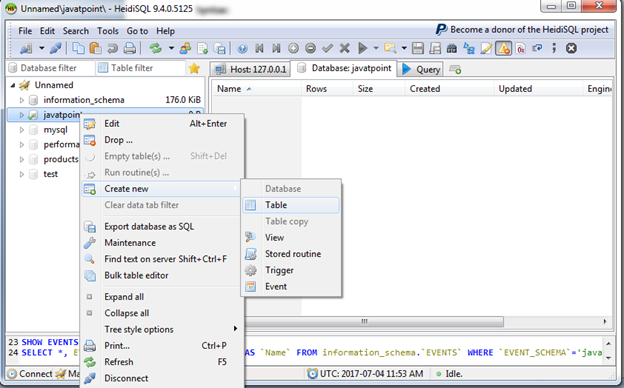This screenshot has height=388, width=624.
Task: Open the Help menu
Action: pos(165,31)
